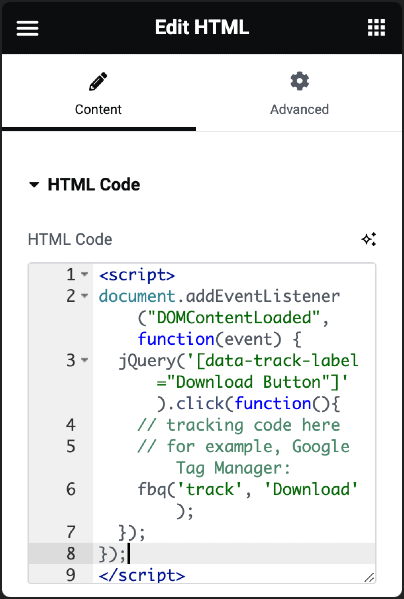Collapse the HTML Code section arrow
Image resolution: width=404 pixels, height=599 pixels.
(x=34, y=185)
